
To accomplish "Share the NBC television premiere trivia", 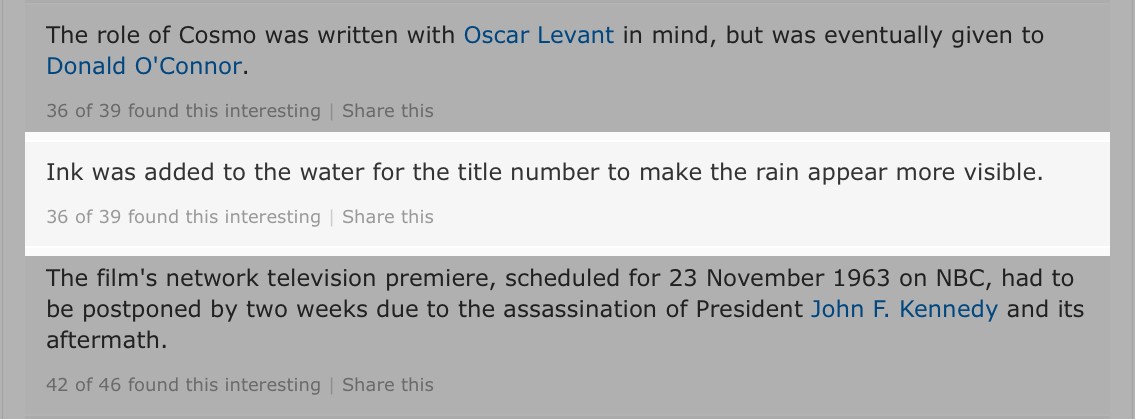I will click(387, 384).
